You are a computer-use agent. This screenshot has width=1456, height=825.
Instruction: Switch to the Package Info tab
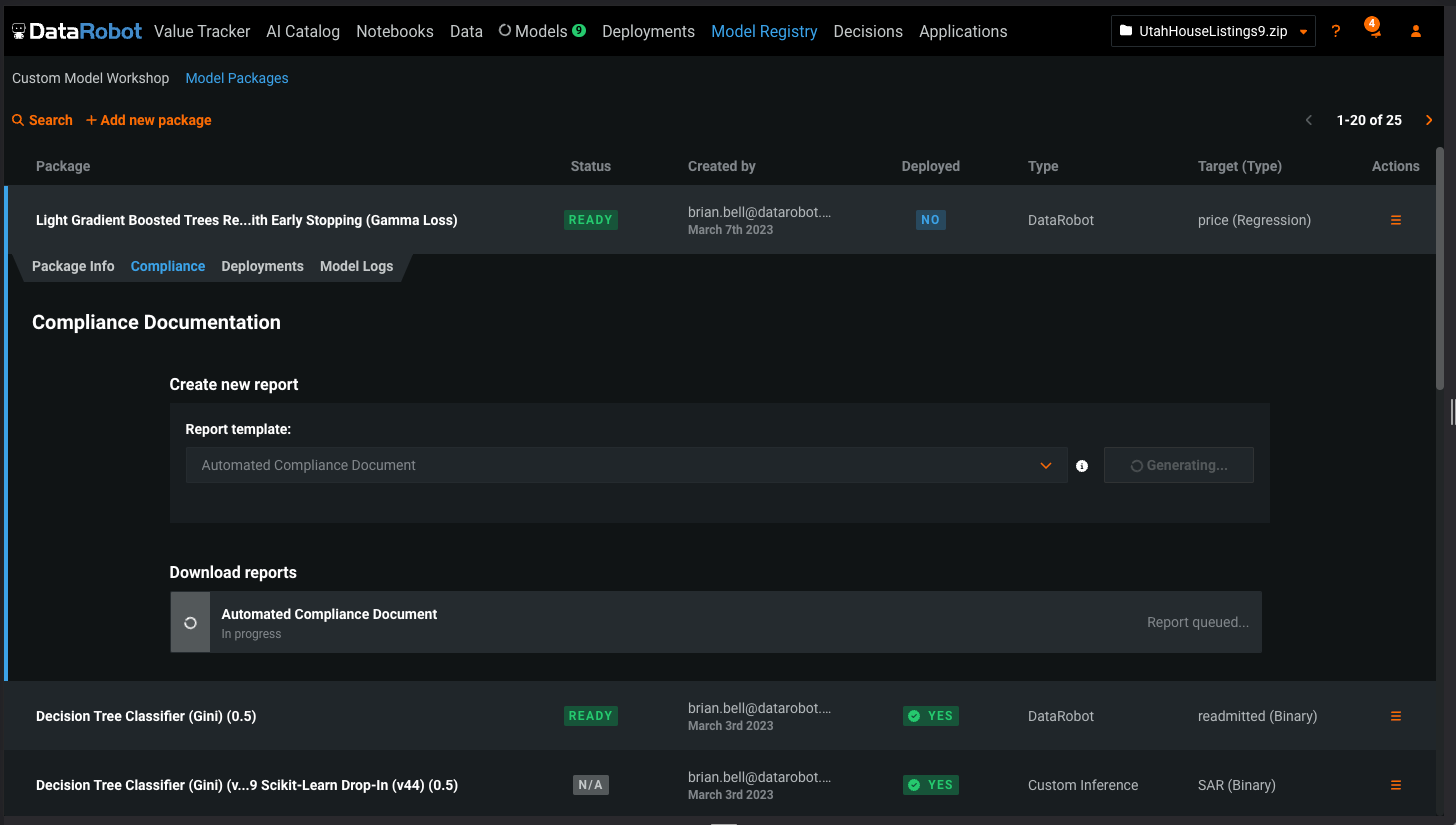pos(73,266)
